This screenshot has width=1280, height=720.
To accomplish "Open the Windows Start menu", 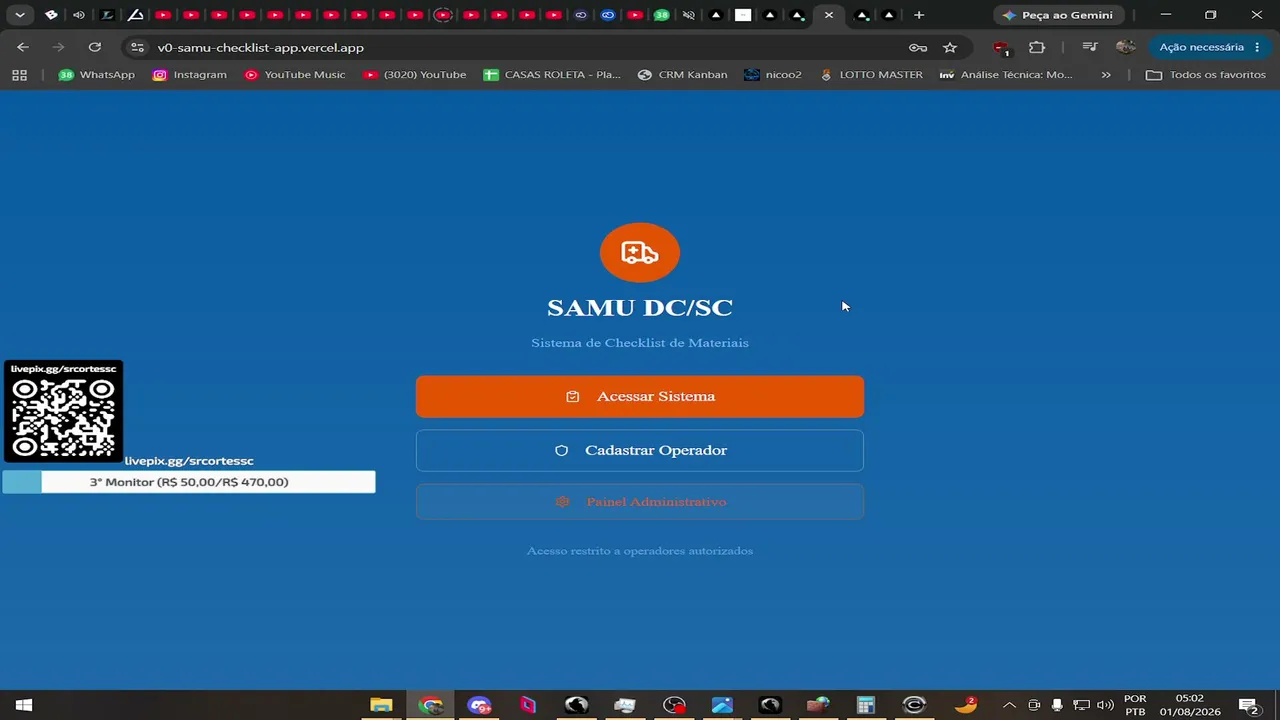I will 24,705.
